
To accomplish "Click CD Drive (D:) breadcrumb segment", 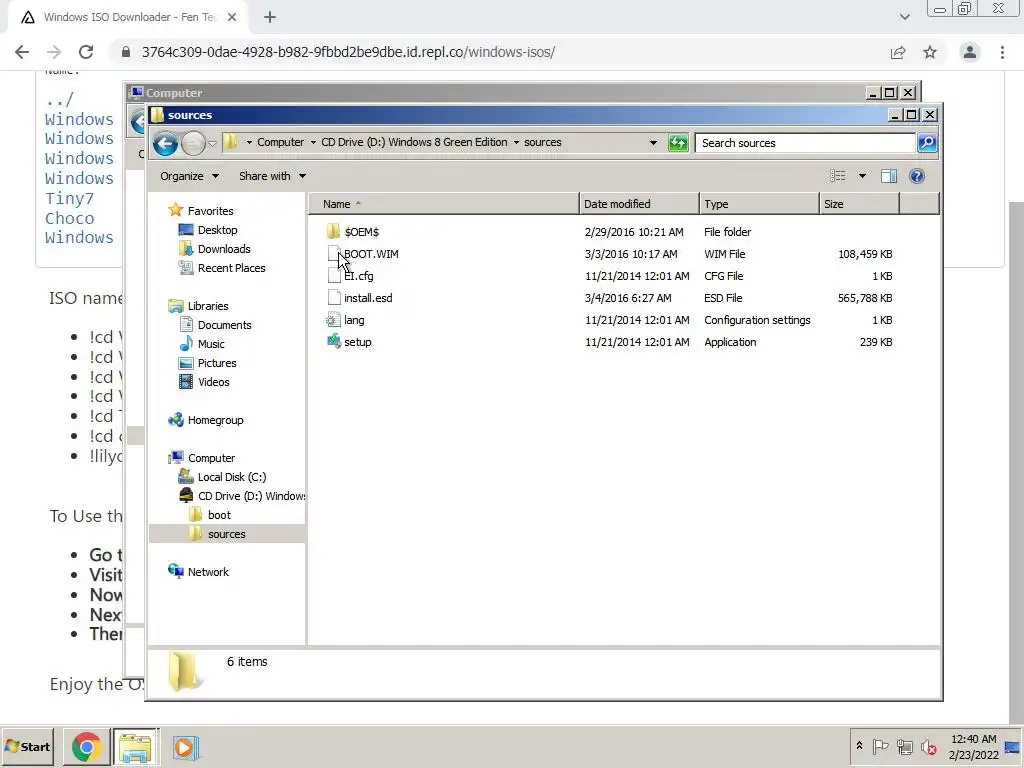I will [414, 142].
